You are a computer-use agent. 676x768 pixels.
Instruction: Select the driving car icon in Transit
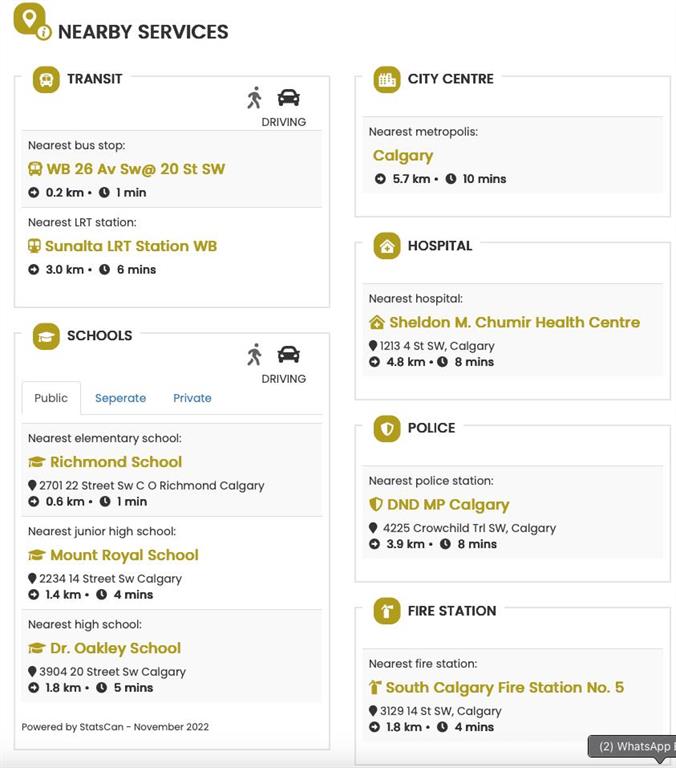(x=288, y=97)
